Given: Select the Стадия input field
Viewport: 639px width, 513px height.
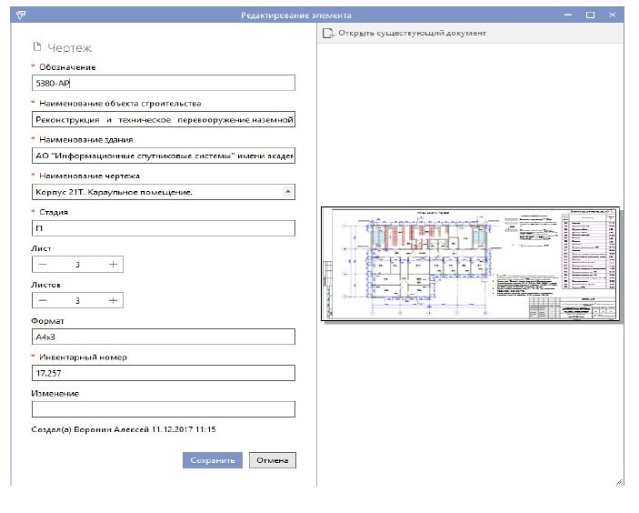Looking at the screenshot, I should pos(163,228).
